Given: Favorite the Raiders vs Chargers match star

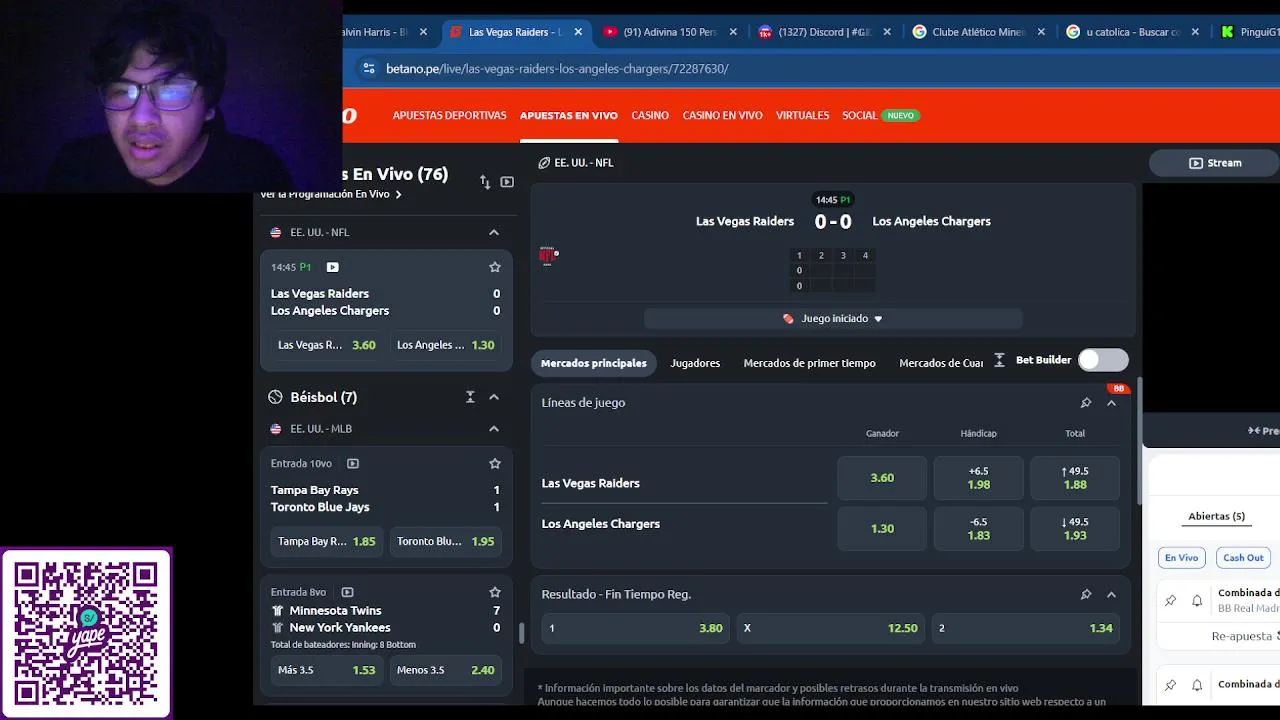Looking at the screenshot, I should click(494, 267).
